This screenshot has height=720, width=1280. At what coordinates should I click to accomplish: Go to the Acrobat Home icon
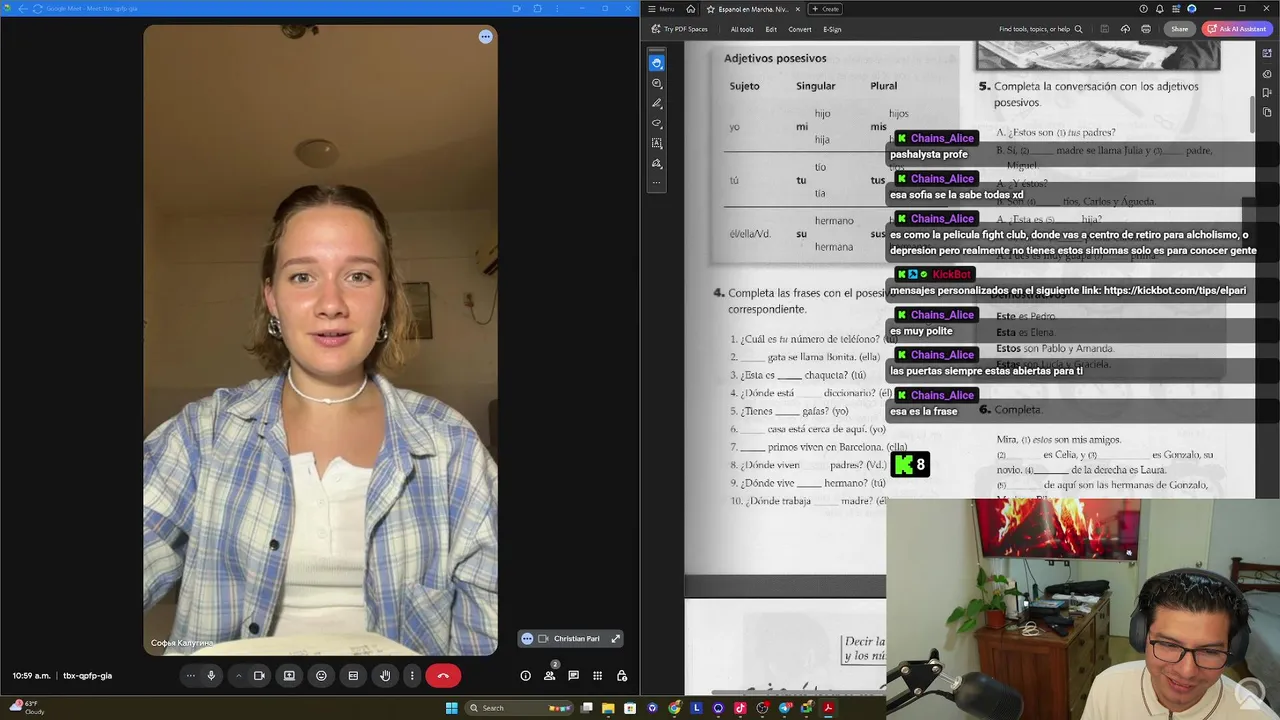pos(690,9)
